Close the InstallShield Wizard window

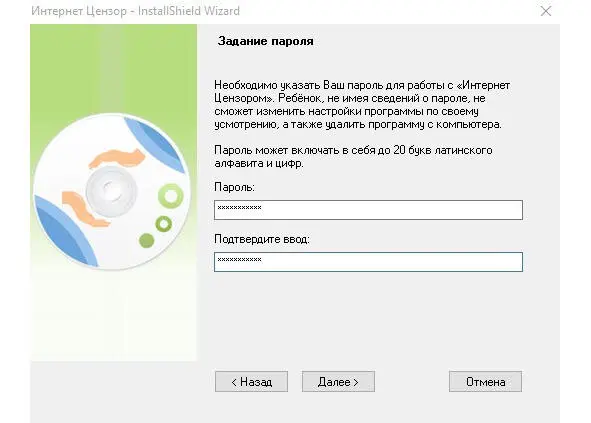point(546,11)
